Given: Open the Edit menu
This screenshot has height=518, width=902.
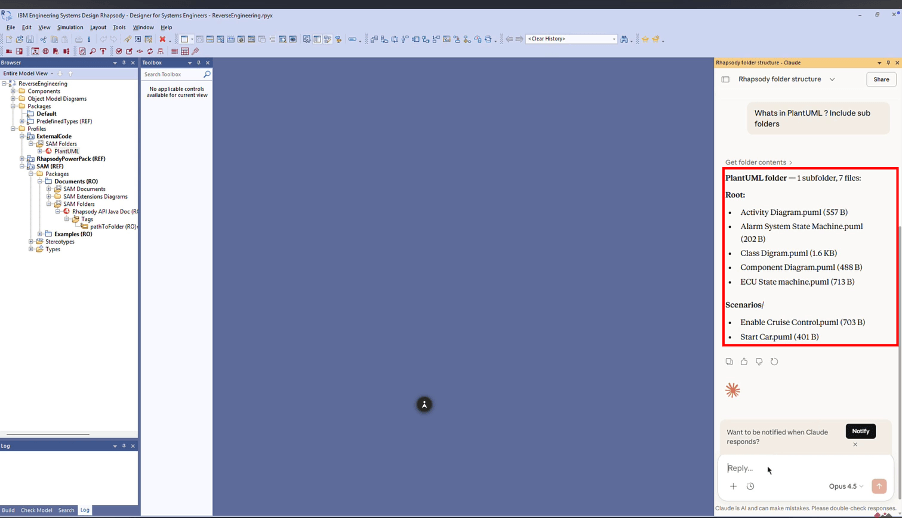Looking at the screenshot, I should pos(26,27).
